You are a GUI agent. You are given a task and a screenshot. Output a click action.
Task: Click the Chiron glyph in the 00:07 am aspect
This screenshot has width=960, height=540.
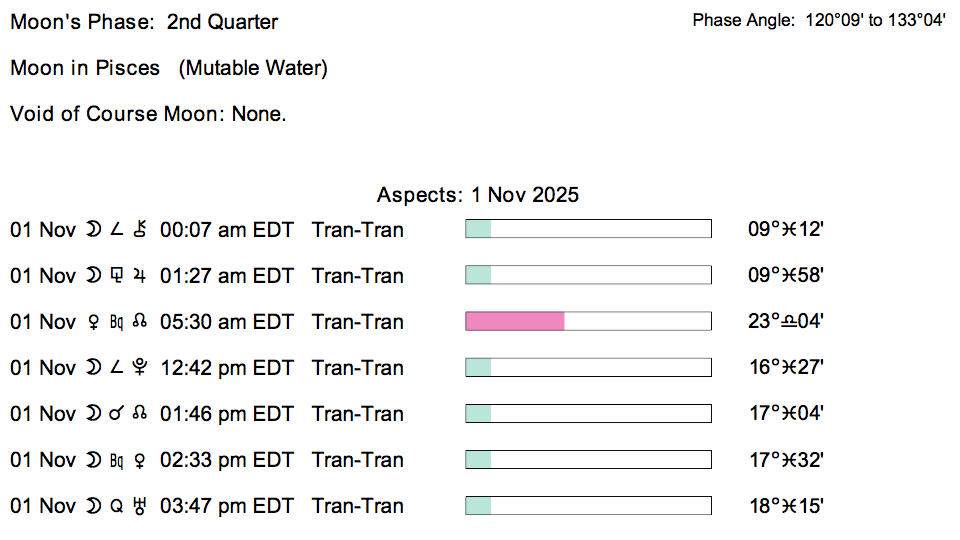(x=140, y=230)
